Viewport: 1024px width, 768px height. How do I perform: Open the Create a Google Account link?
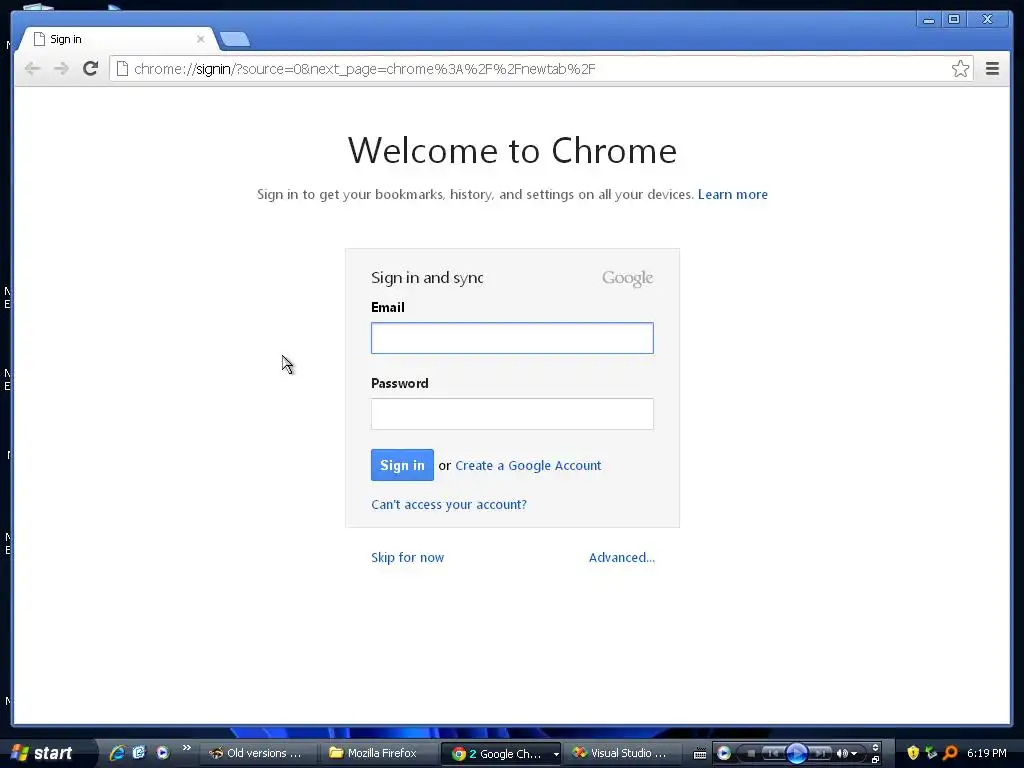pos(528,466)
